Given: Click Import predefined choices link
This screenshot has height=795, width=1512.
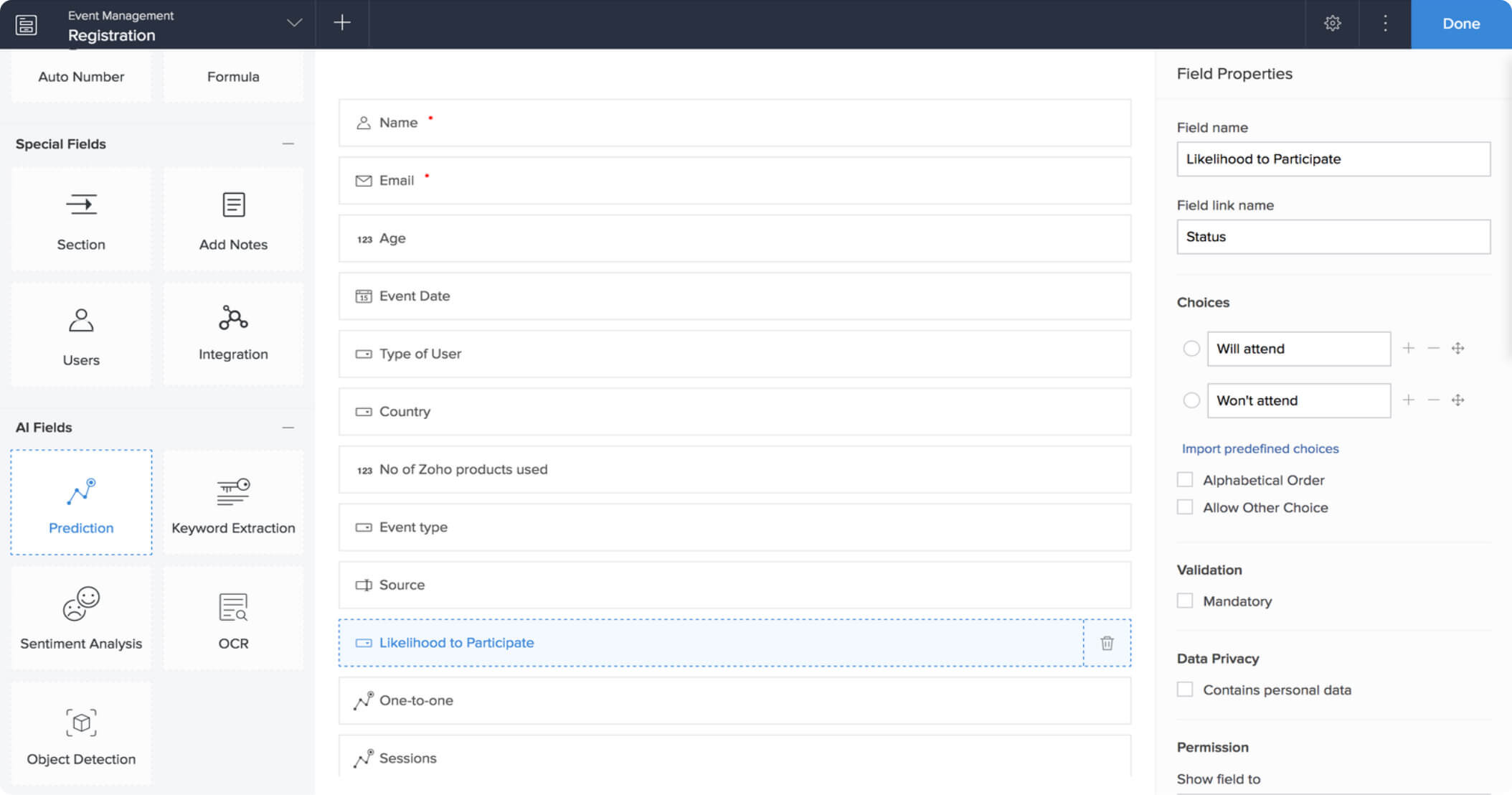Looking at the screenshot, I should (x=1260, y=448).
